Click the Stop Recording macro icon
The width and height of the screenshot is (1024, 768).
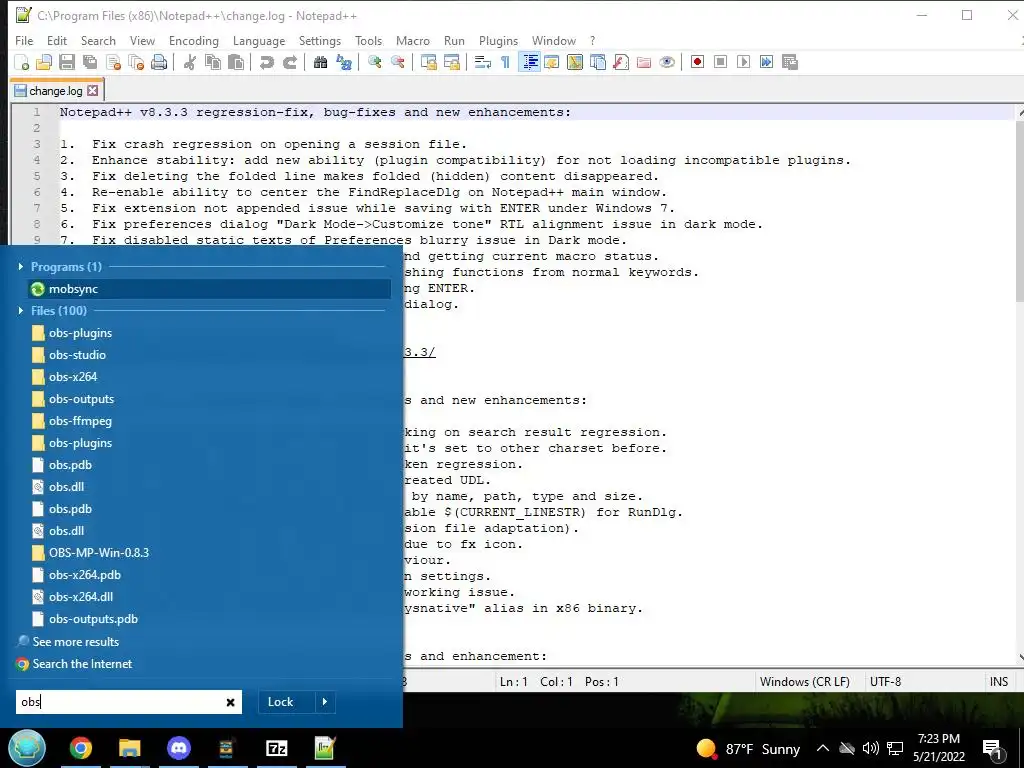(720, 62)
